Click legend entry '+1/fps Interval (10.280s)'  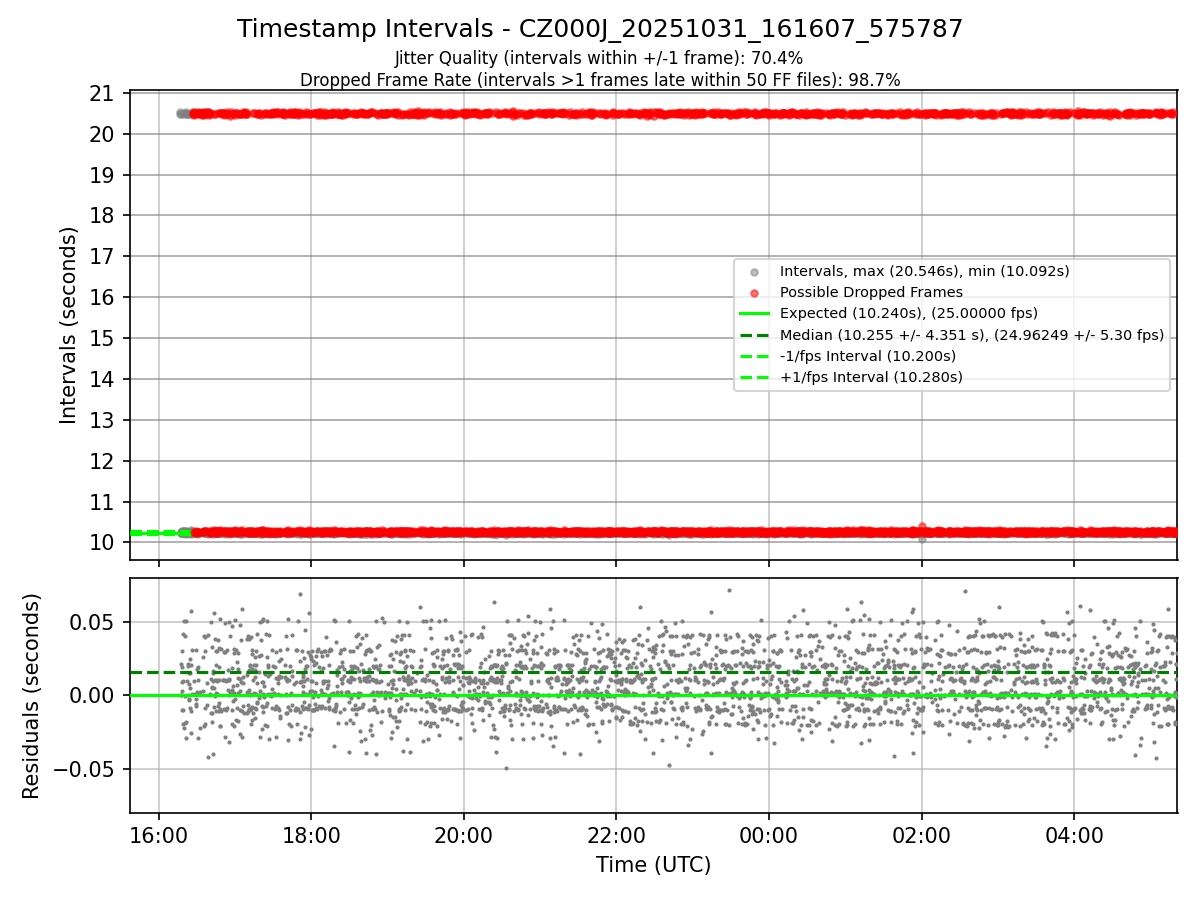870,377
